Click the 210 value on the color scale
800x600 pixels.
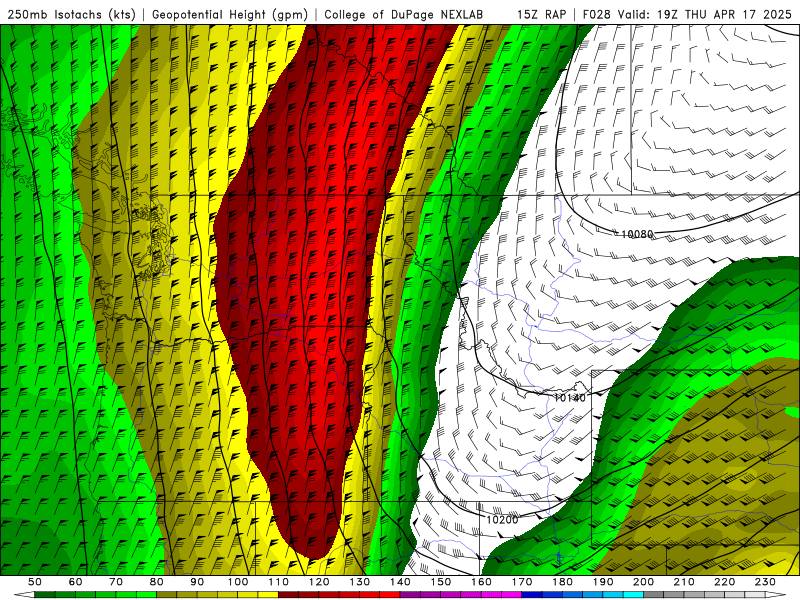684,582
